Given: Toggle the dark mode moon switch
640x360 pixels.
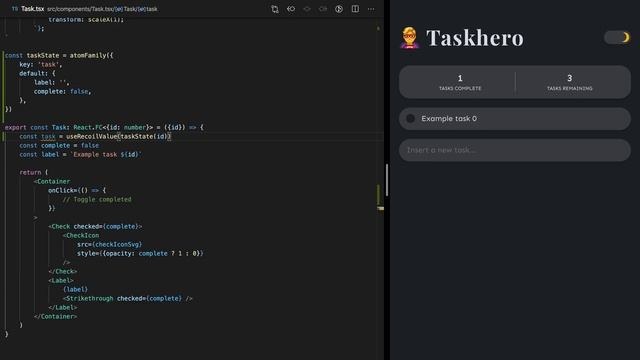Looking at the screenshot, I should coord(617,38).
